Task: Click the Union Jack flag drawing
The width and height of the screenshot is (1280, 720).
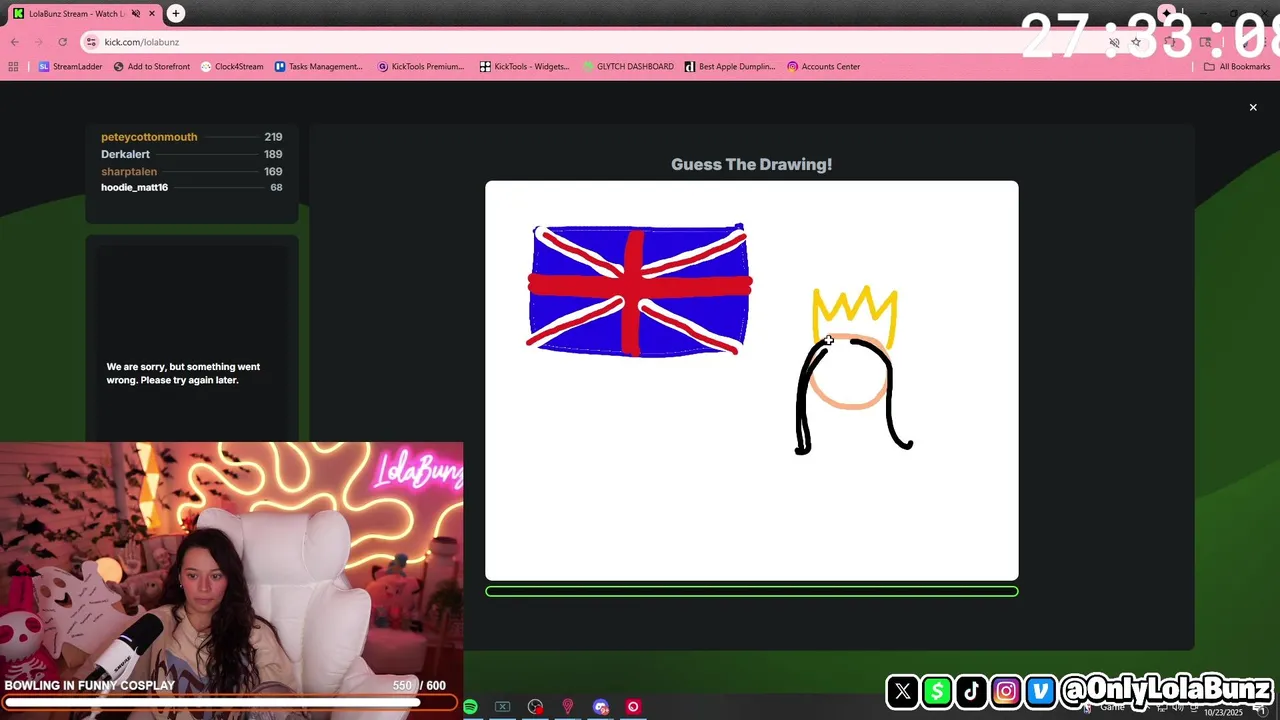Action: (639, 290)
